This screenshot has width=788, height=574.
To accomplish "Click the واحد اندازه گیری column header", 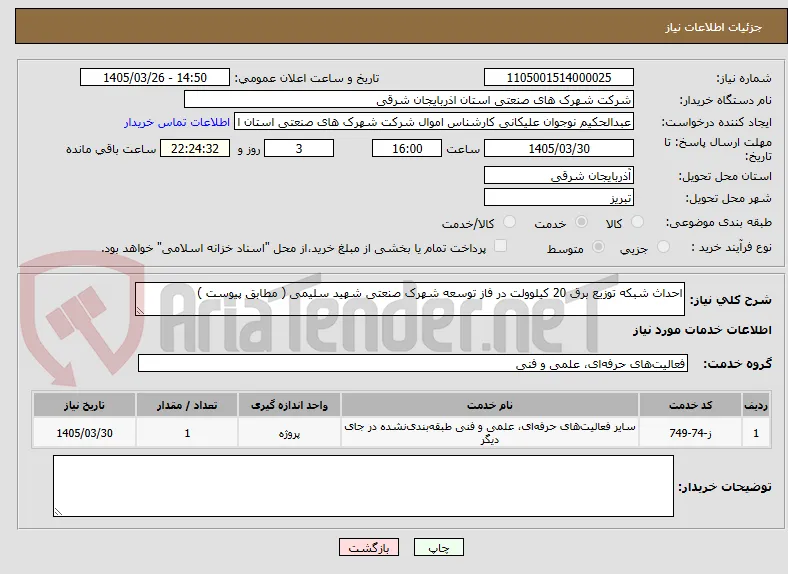I will [x=289, y=405].
